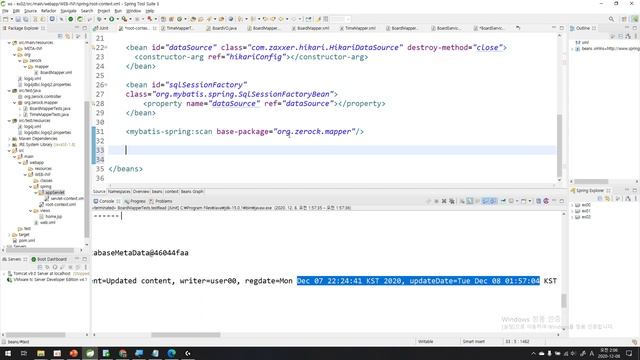Click the Open Perspective icon
This screenshot has width=640, height=360.
tap(624, 19)
